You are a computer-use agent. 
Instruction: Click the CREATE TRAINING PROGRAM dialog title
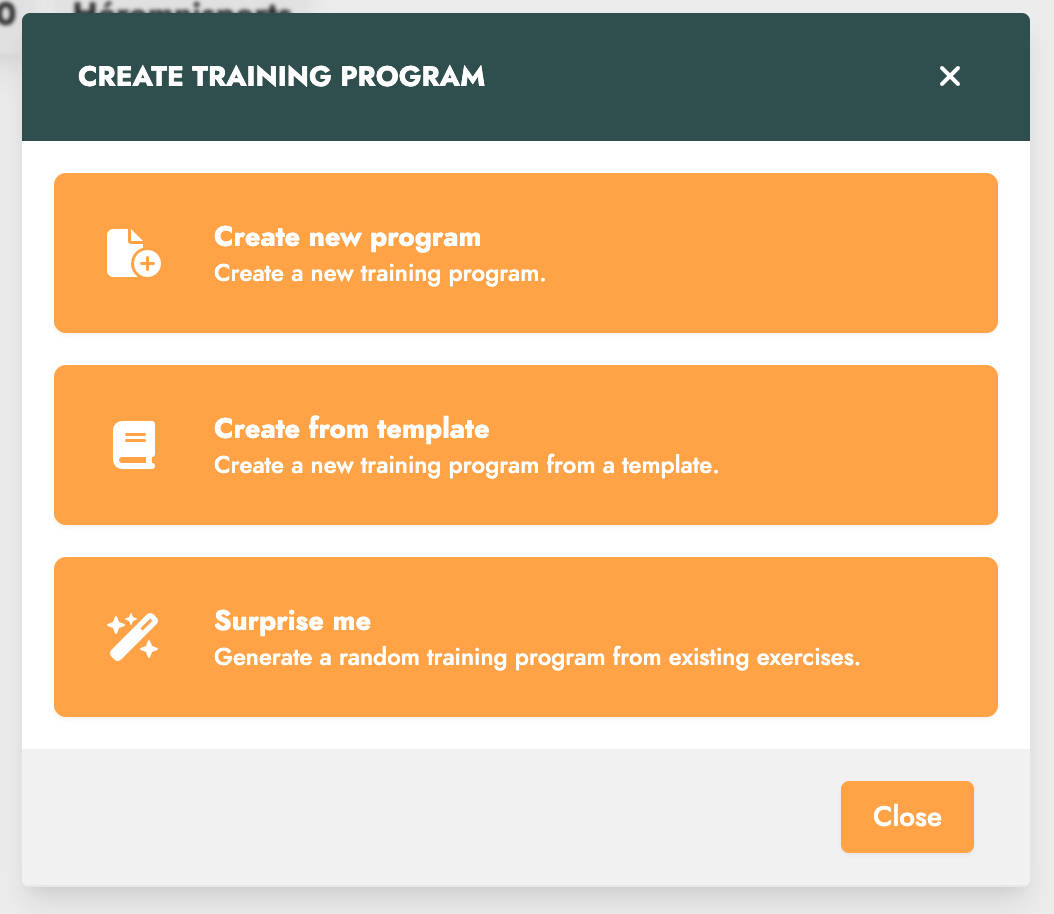(x=281, y=76)
